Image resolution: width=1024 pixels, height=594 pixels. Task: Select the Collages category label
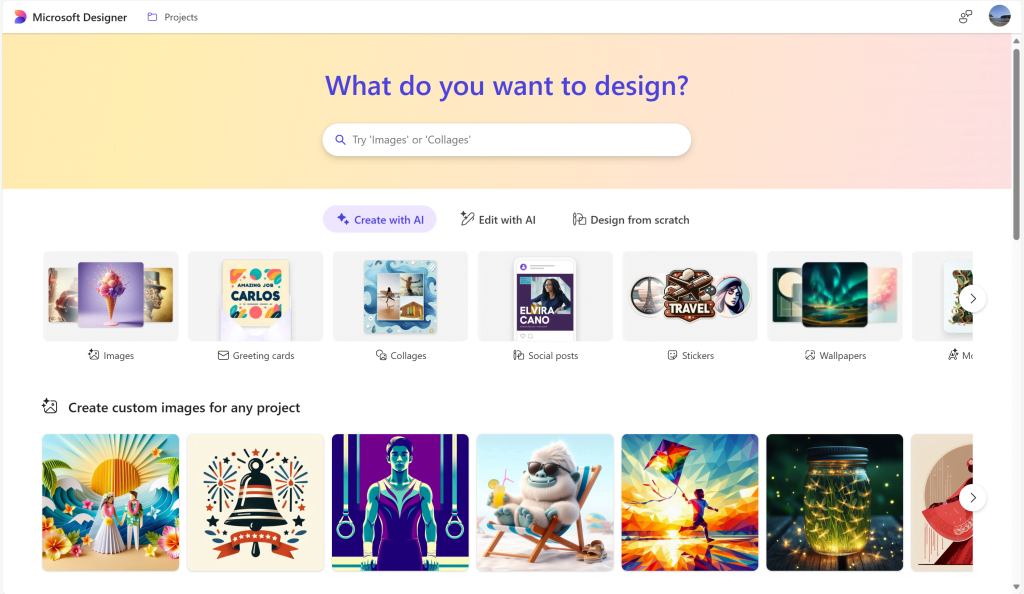point(401,355)
